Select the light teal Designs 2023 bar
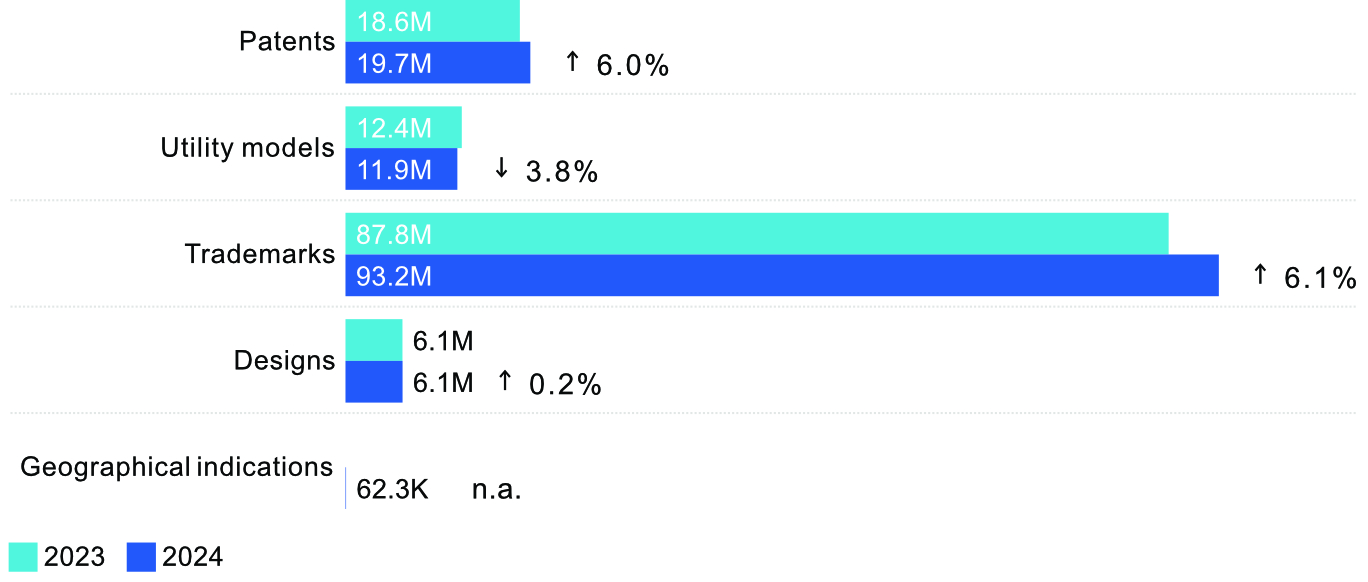 point(373,340)
